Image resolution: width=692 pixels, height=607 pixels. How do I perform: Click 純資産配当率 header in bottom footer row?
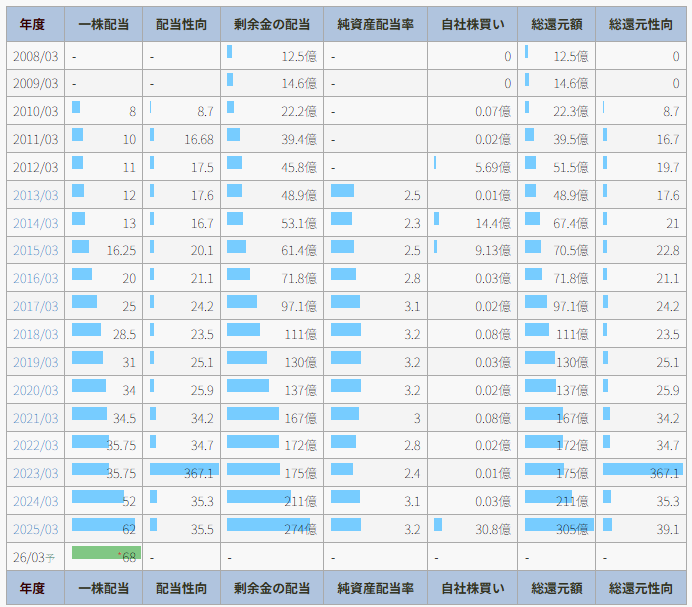(375, 589)
